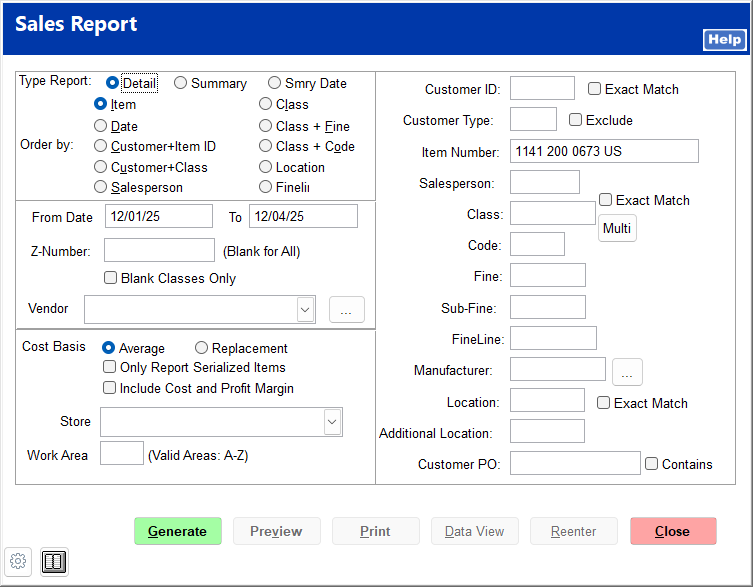Click the settings gear icon

pyautogui.click(x=17, y=561)
